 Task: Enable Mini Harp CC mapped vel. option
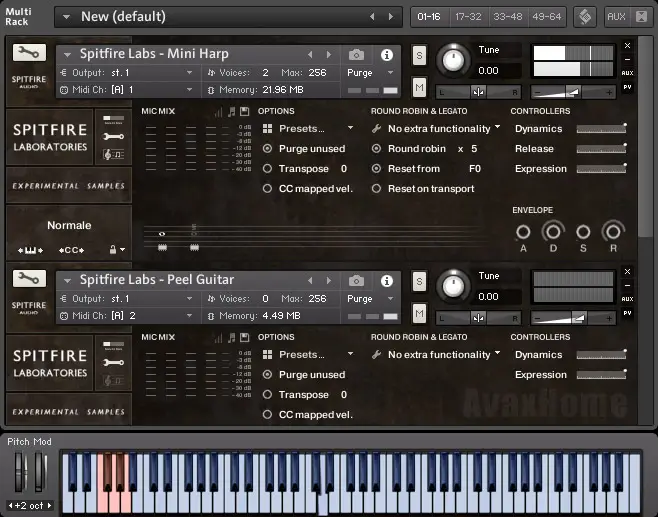pos(267,189)
